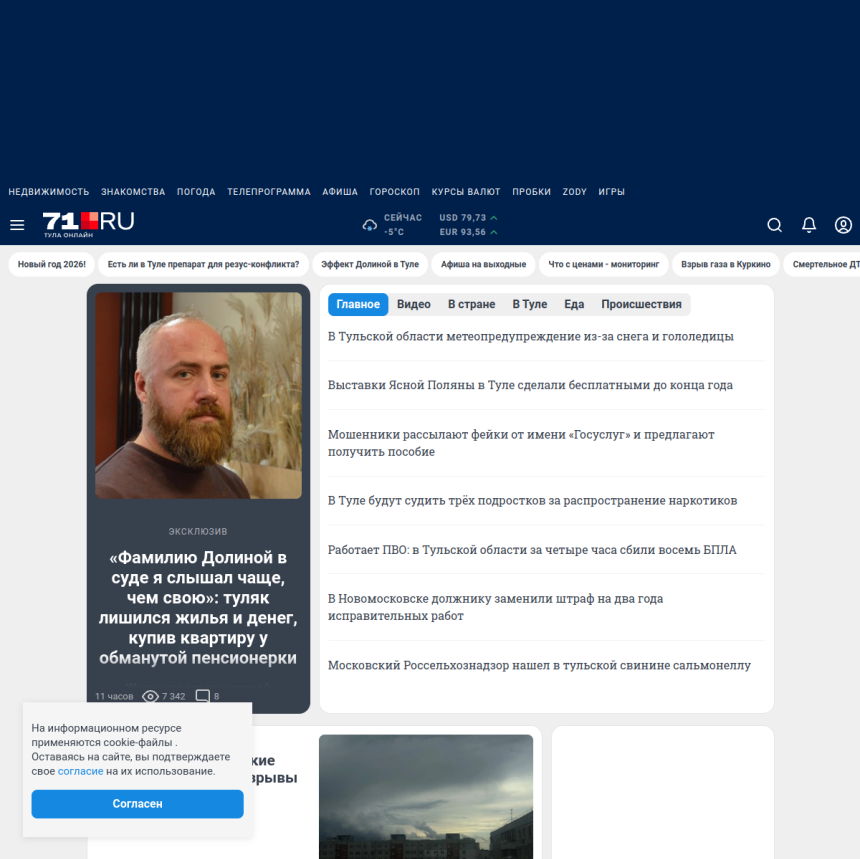Open КУРСЫ ВАЛЮТ in top menu
Screen dimensions: 860x859
tap(466, 192)
